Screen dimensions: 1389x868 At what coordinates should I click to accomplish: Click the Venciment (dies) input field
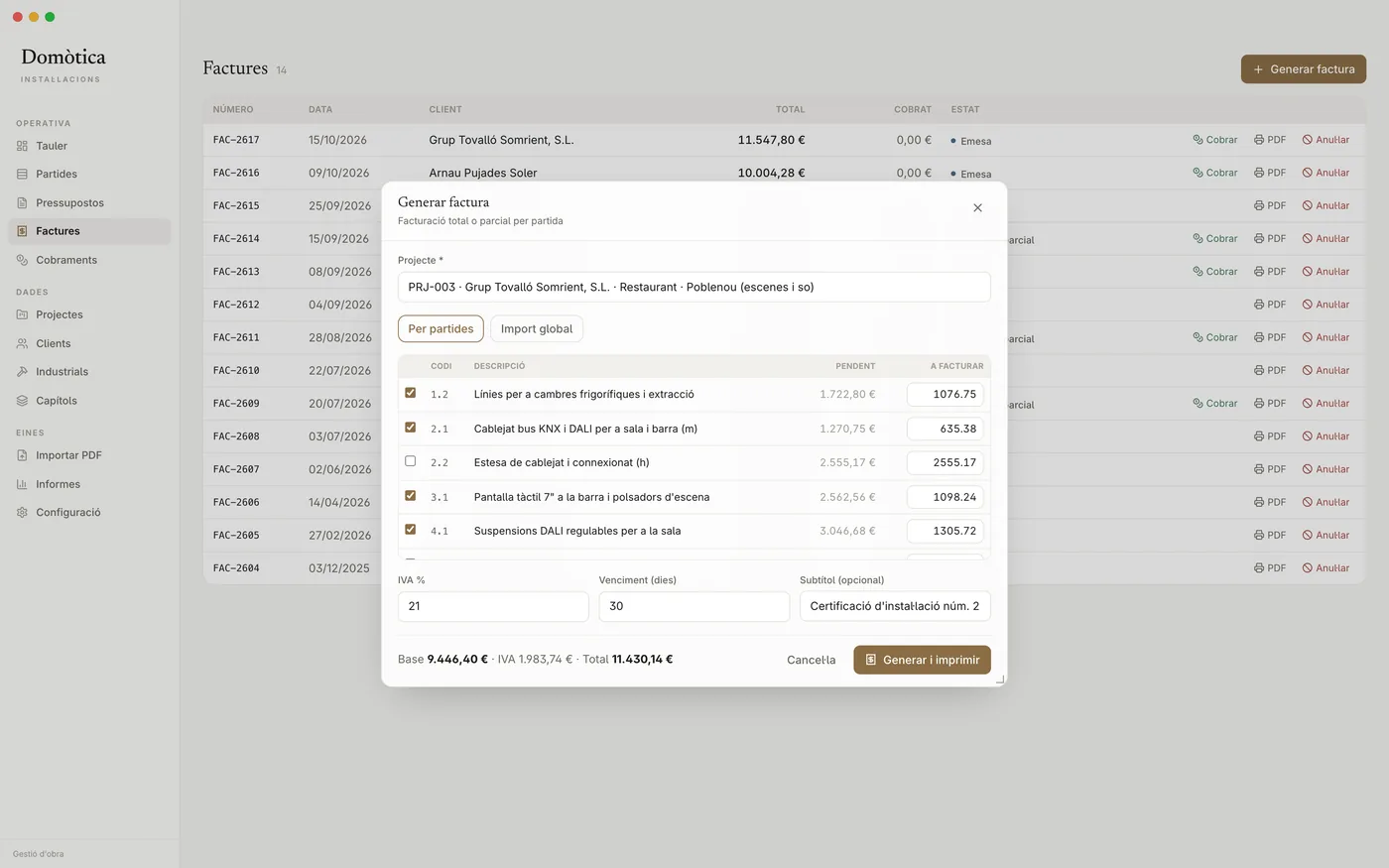click(x=694, y=606)
